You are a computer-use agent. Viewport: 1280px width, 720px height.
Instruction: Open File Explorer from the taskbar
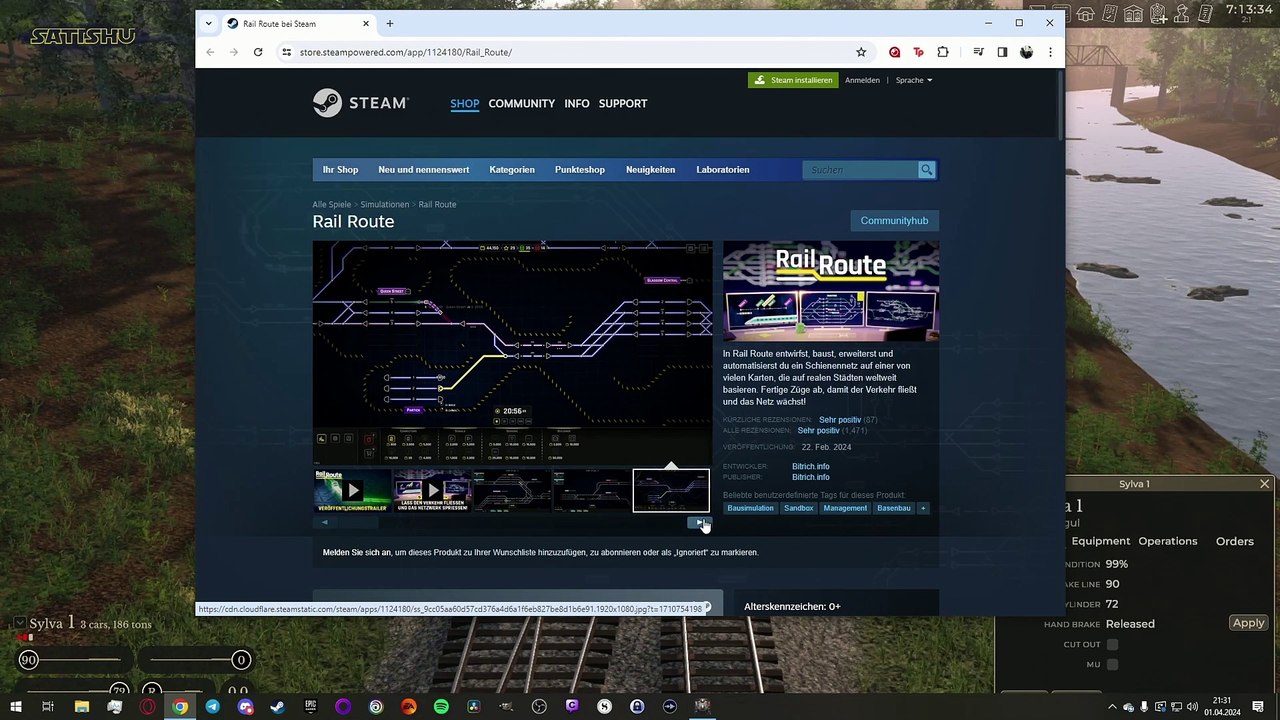pyautogui.click(x=82, y=706)
